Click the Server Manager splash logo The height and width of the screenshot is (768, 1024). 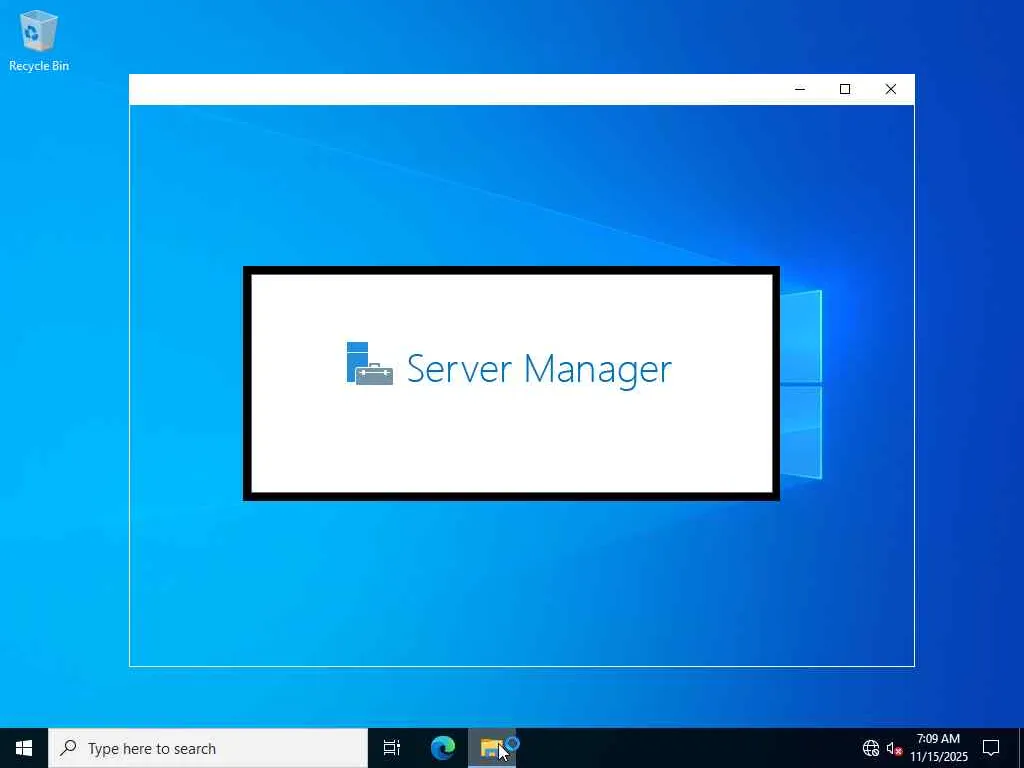[x=370, y=364]
